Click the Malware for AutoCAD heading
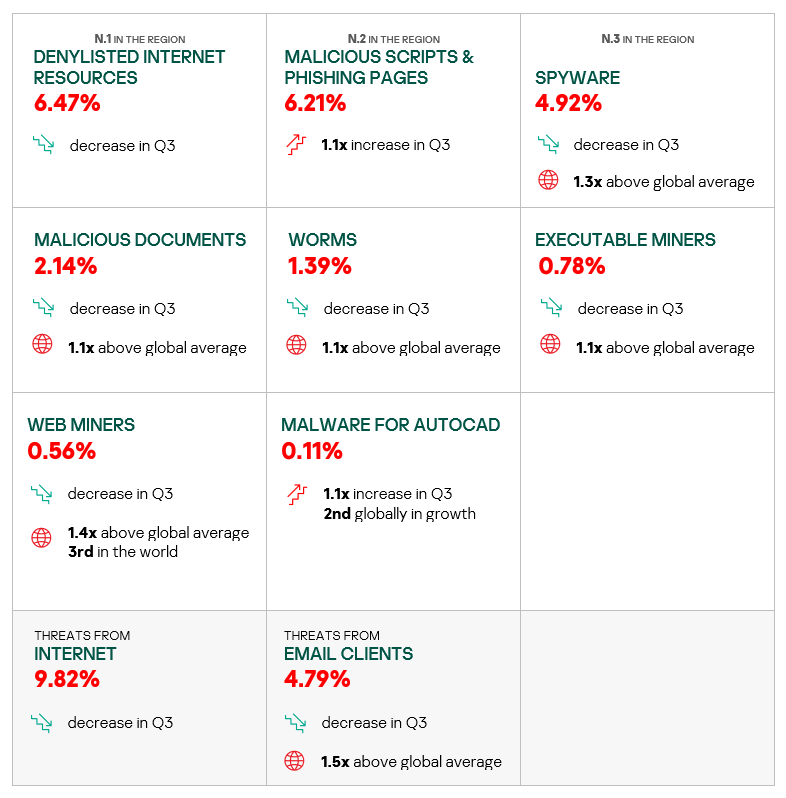Screen dimensions: 786x798 (390, 425)
